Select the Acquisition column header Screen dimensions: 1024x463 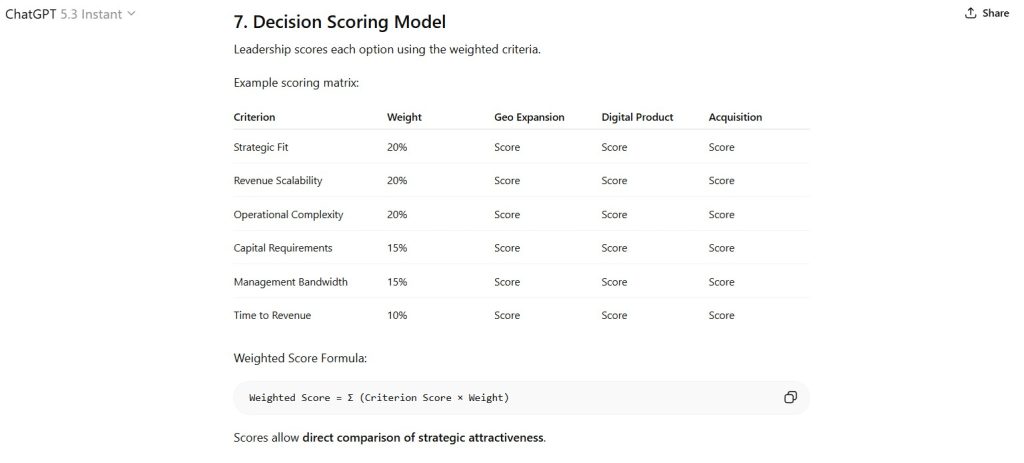735,117
